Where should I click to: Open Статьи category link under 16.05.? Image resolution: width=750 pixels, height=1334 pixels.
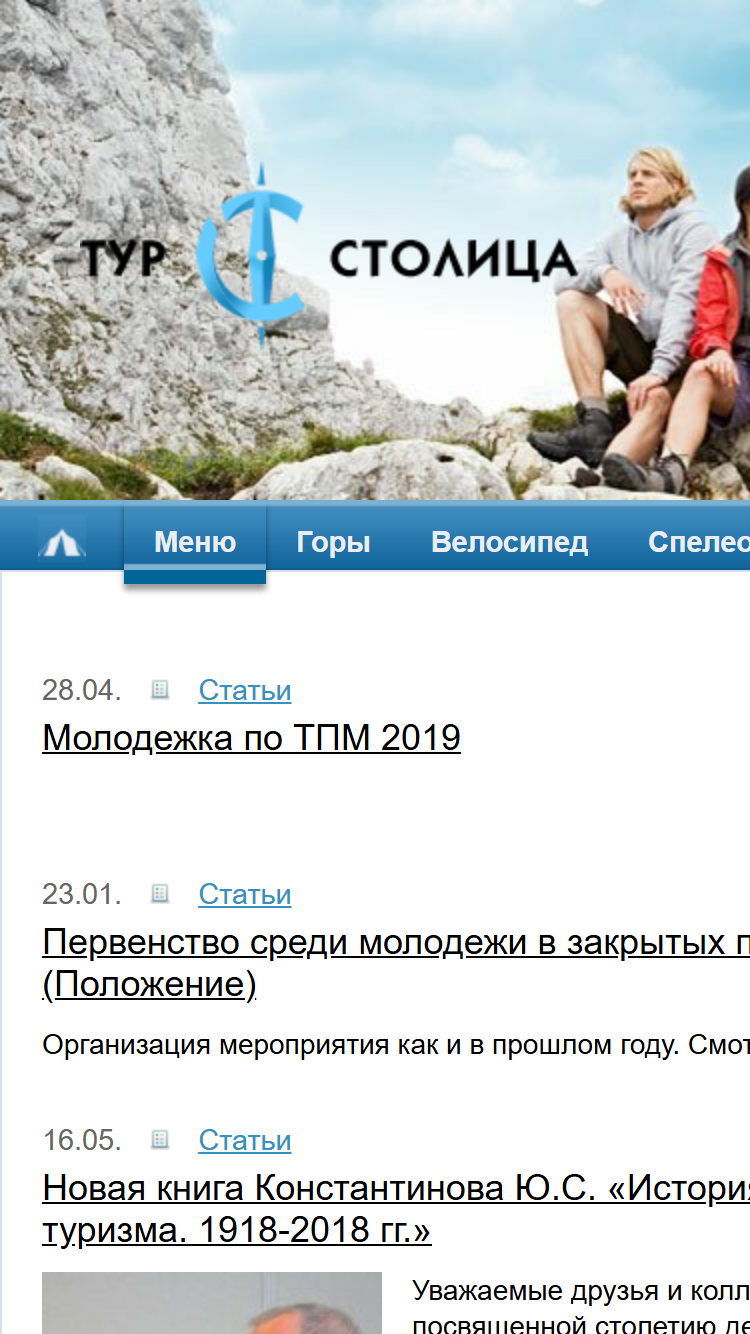pyautogui.click(x=245, y=1140)
